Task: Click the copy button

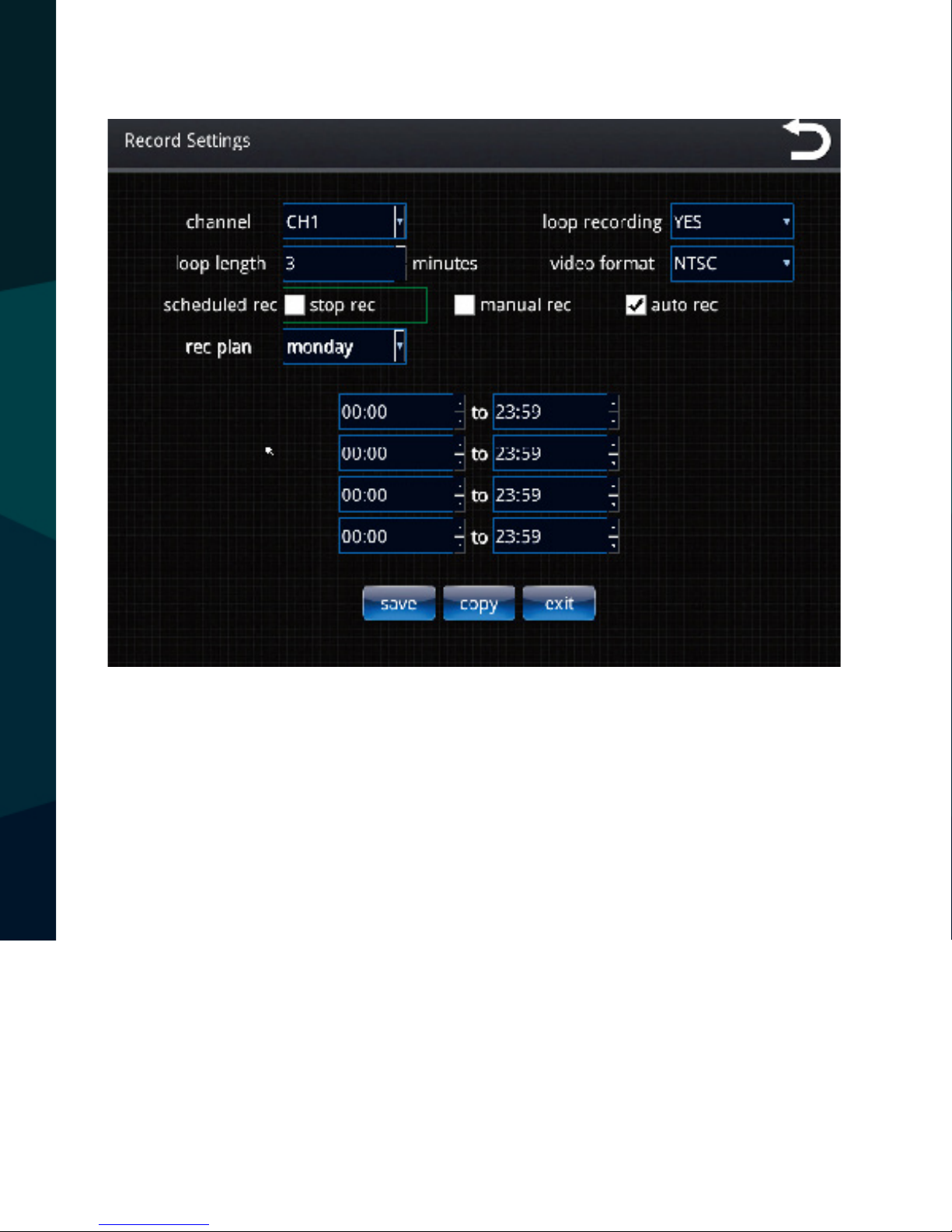Action: pyautogui.click(x=479, y=603)
